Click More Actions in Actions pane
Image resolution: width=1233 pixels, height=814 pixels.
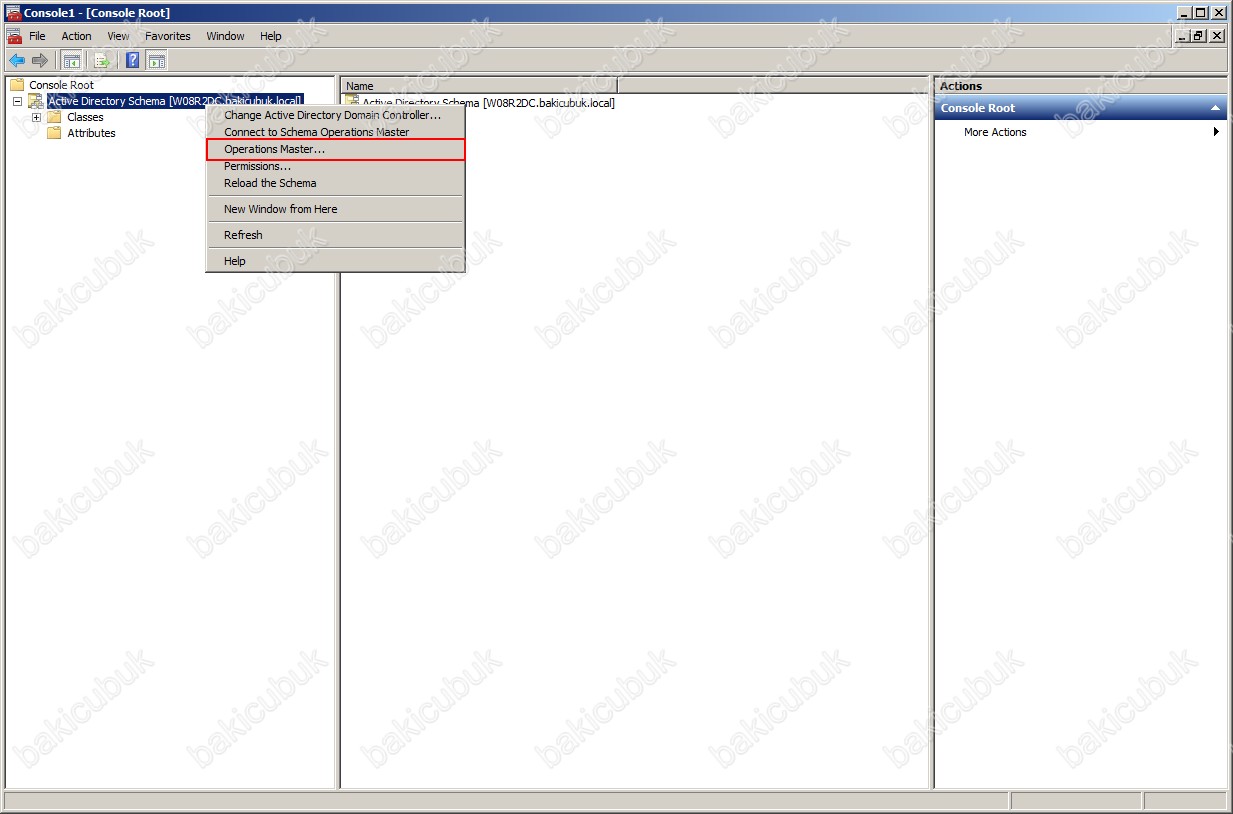point(995,132)
